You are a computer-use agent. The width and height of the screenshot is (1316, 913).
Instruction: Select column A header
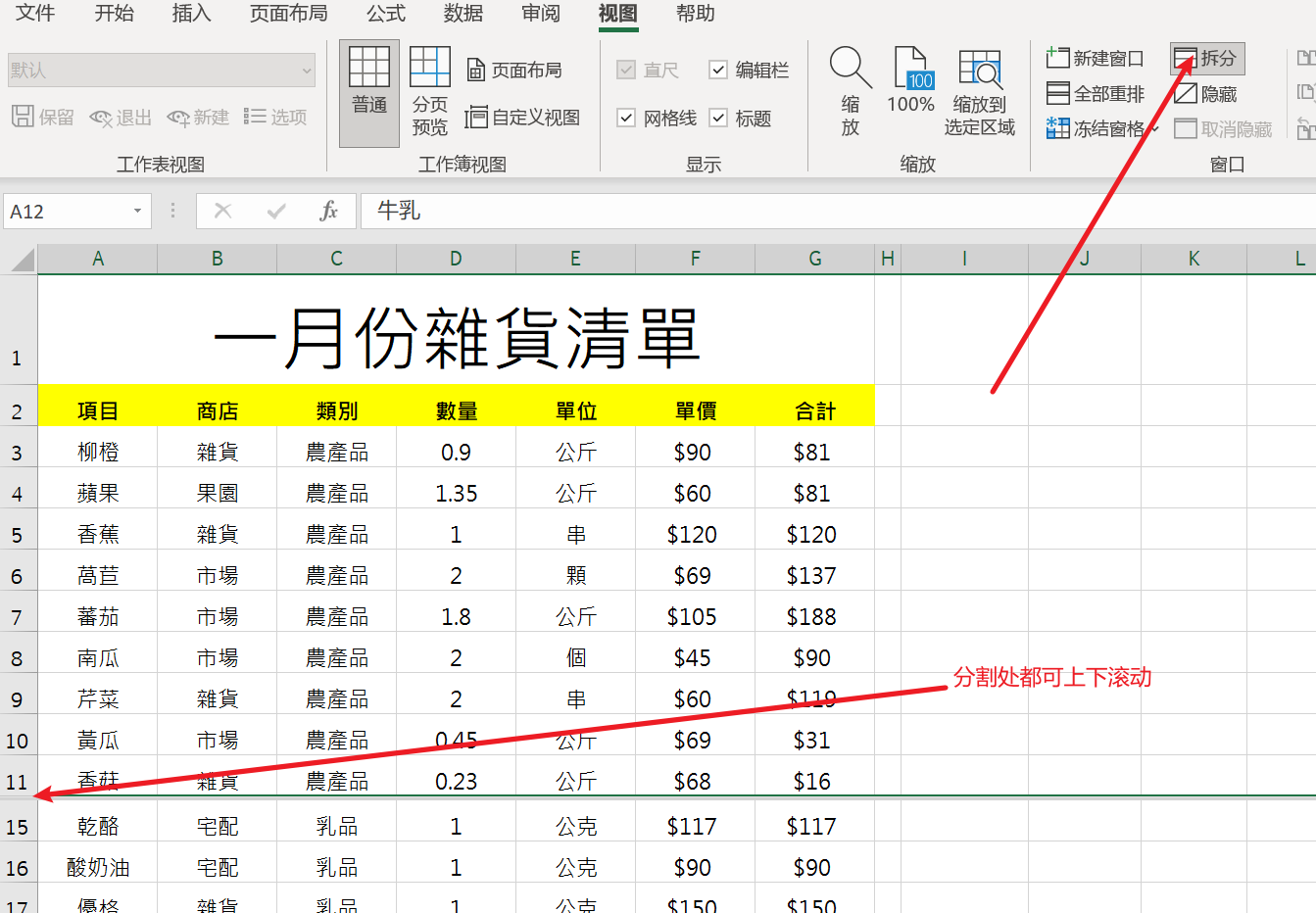coord(98,259)
